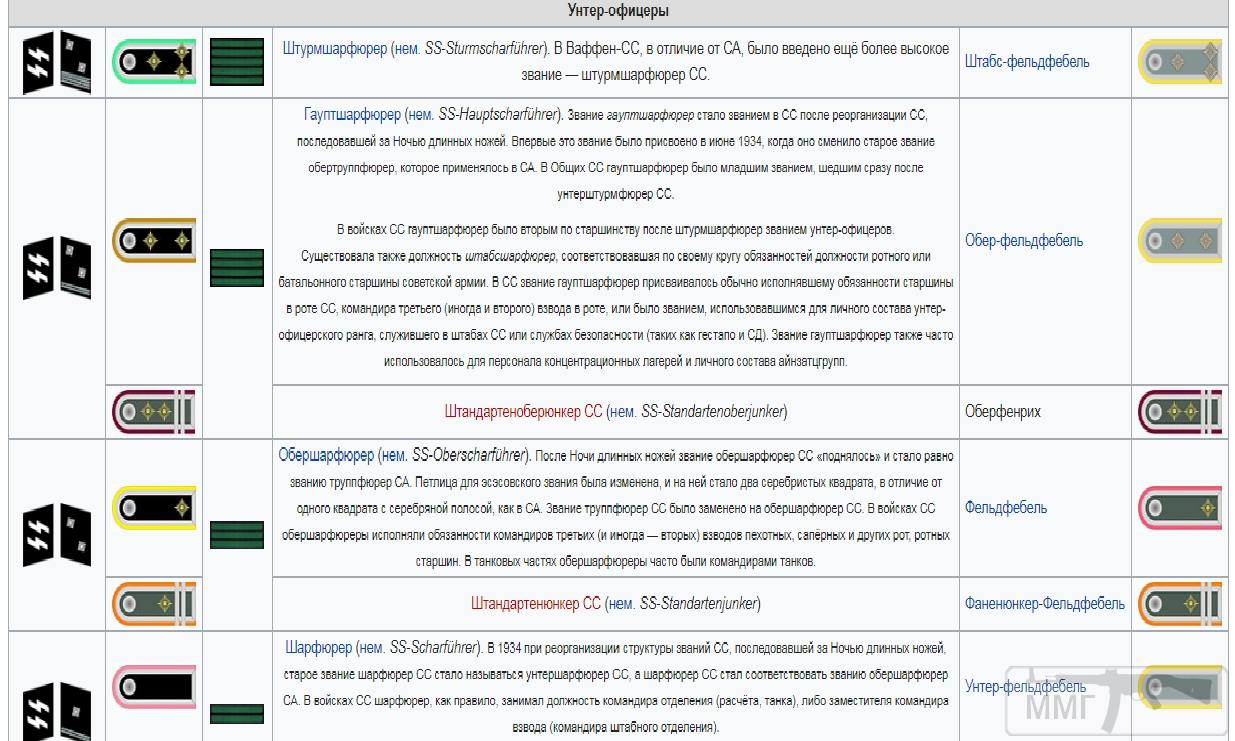Open the Шарфюрер SS shoulder strap image

(154, 686)
